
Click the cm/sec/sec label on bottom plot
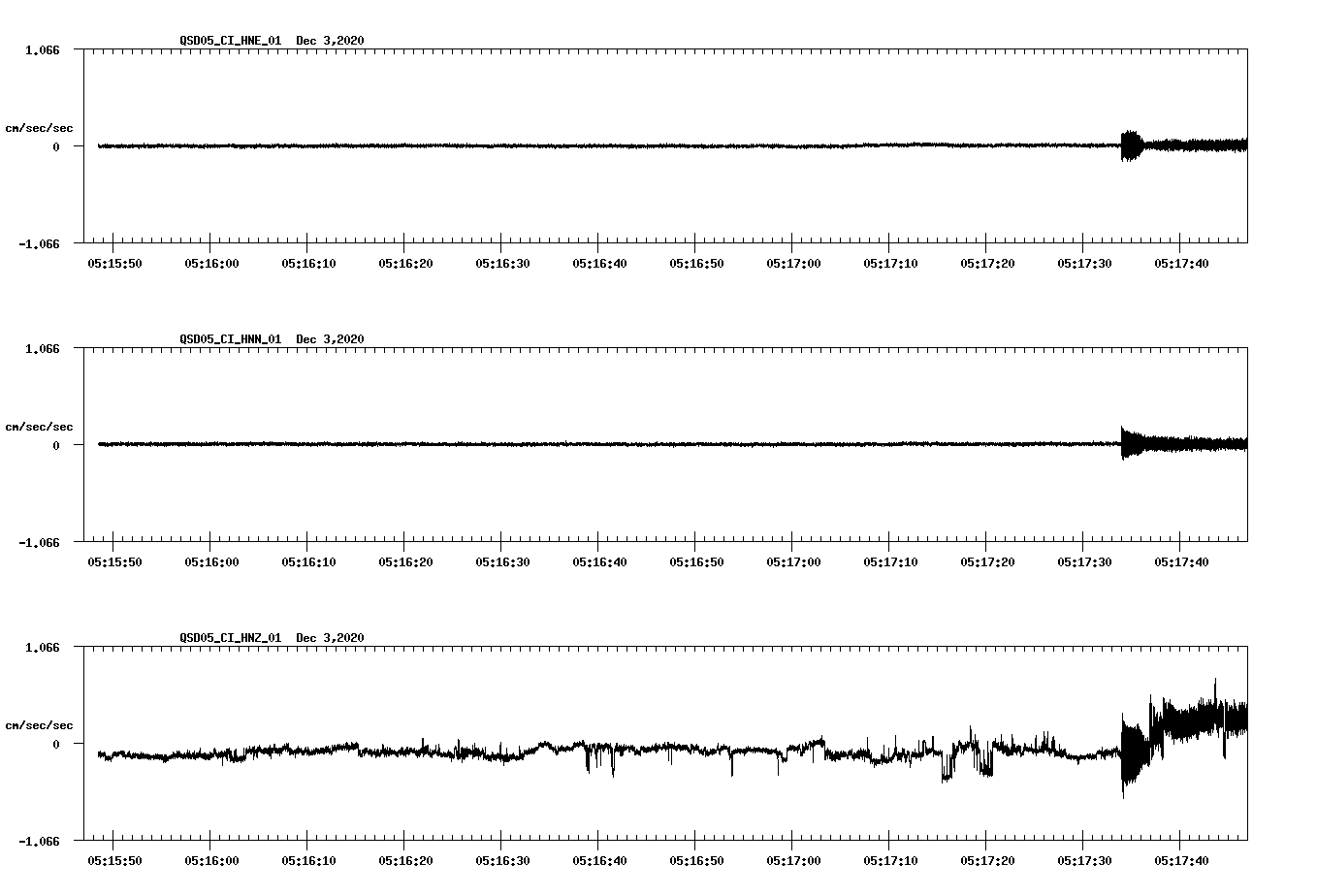[39, 723]
